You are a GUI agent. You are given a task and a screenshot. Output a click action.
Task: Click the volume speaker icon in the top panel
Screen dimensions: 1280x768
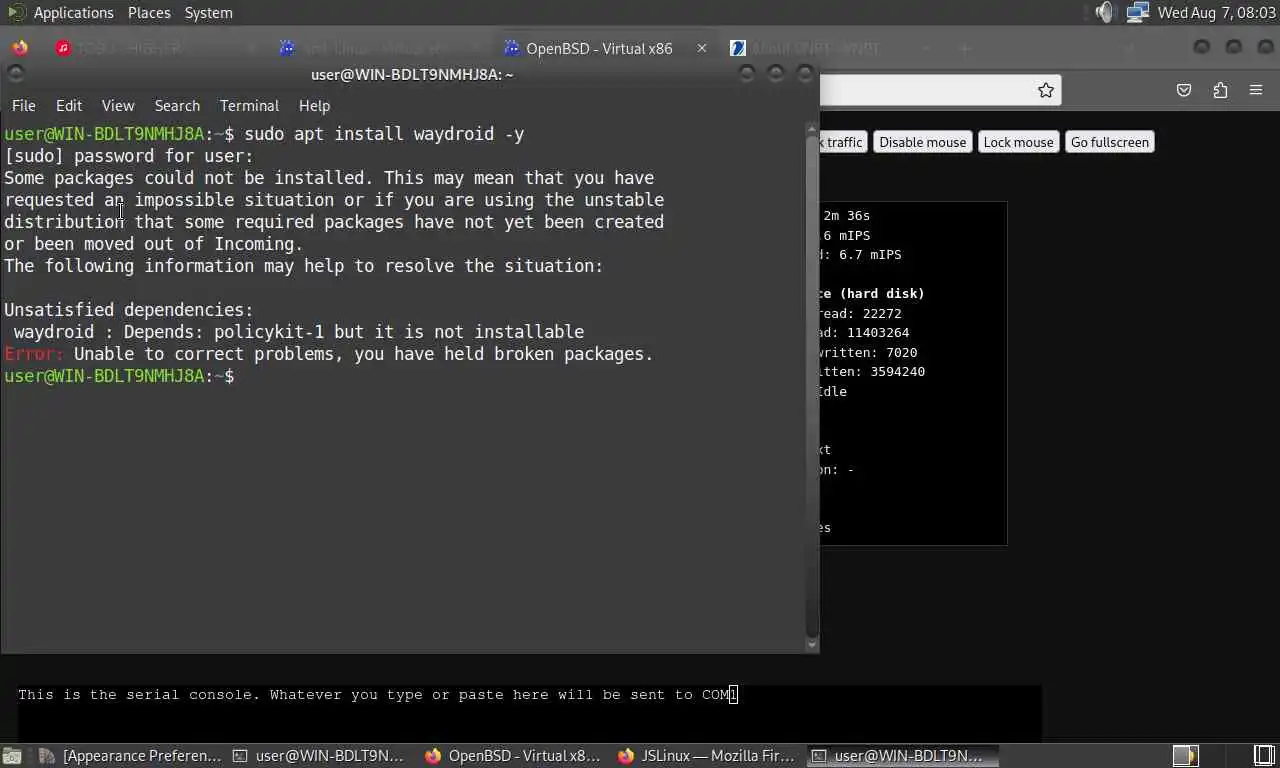[1103, 12]
